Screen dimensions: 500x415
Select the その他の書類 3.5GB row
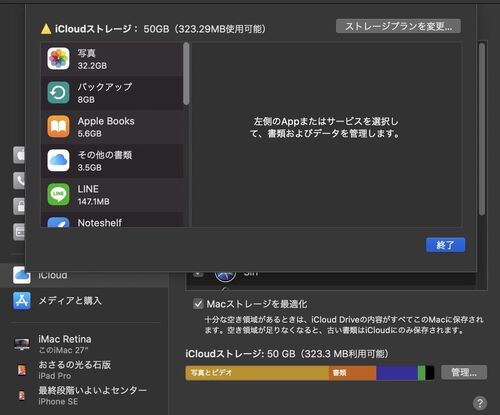pos(112,161)
